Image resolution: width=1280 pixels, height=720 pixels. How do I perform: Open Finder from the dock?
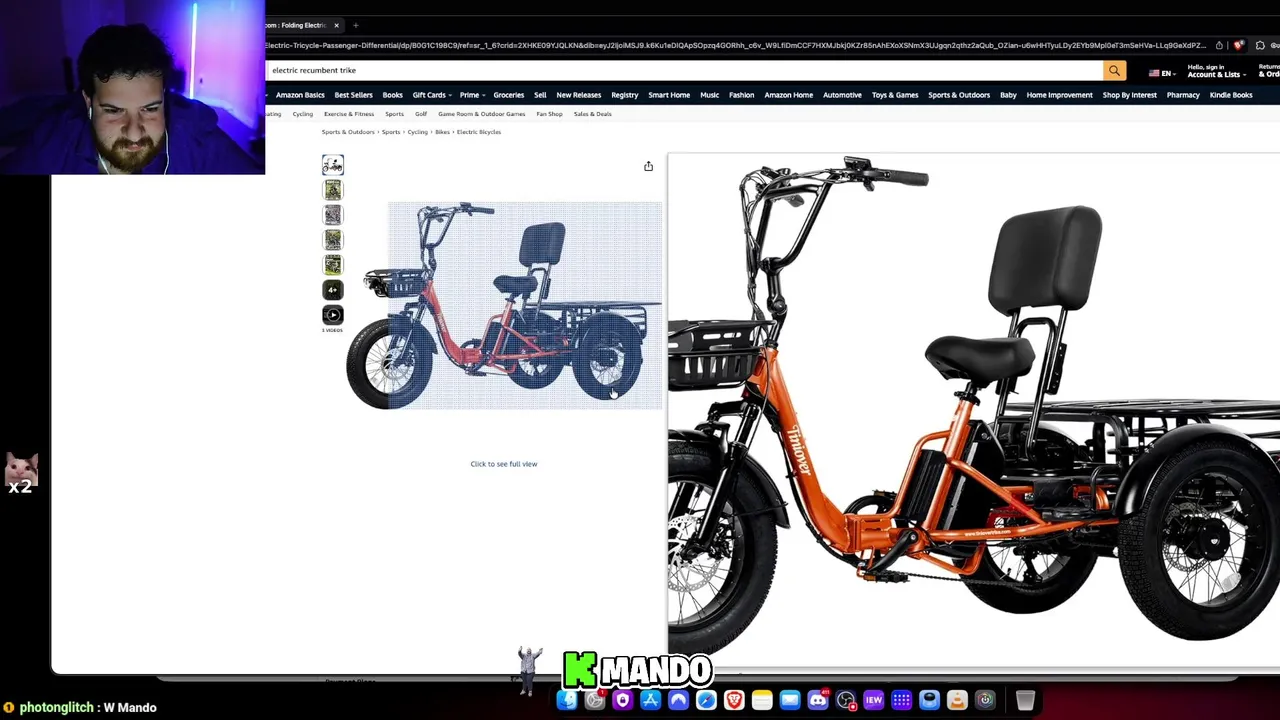click(x=567, y=700)
